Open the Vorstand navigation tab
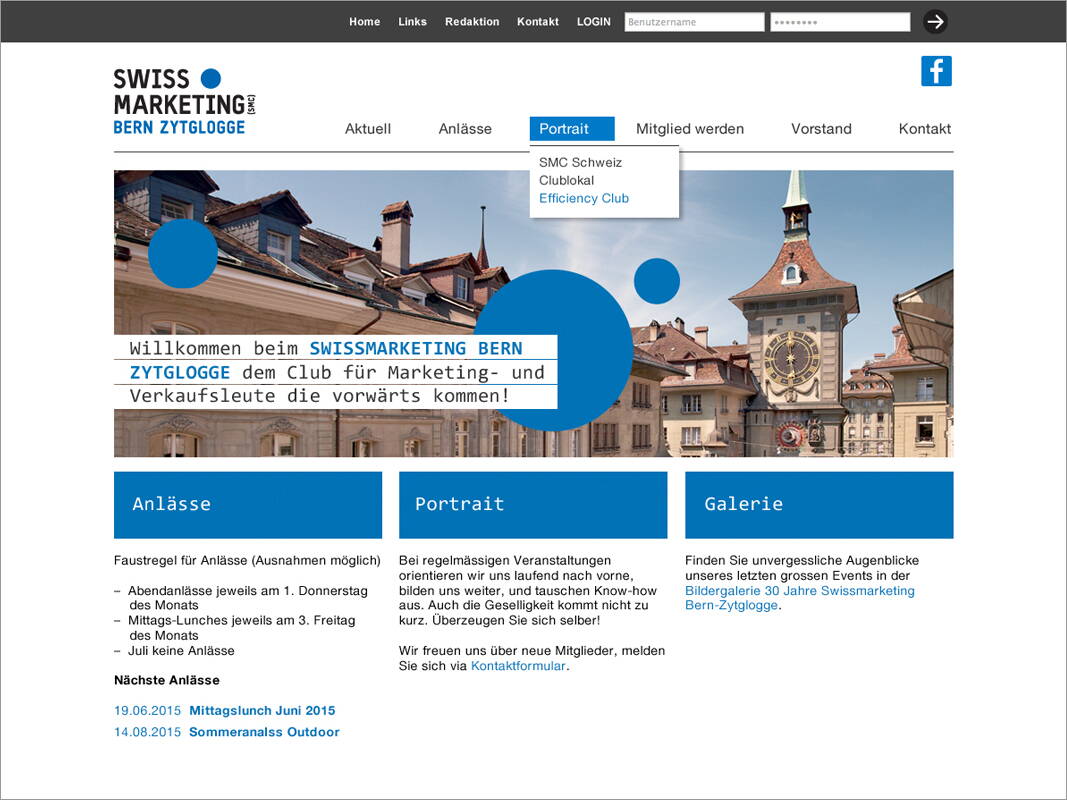This screenshot has height=800, width=1067. [821, 129]
